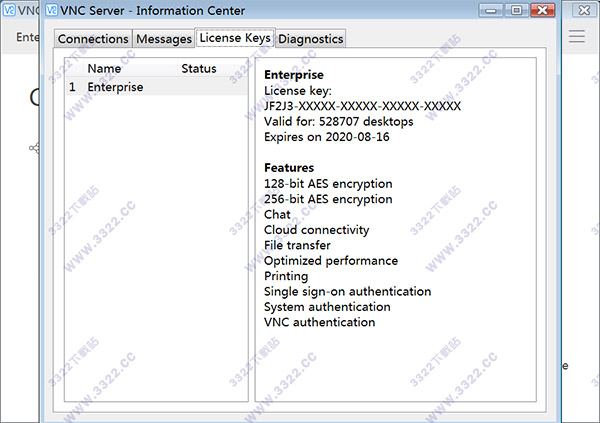Open the Messages tab
Image resolution: width=600 pixels, height=423 pixels.
tap(163, 39)
